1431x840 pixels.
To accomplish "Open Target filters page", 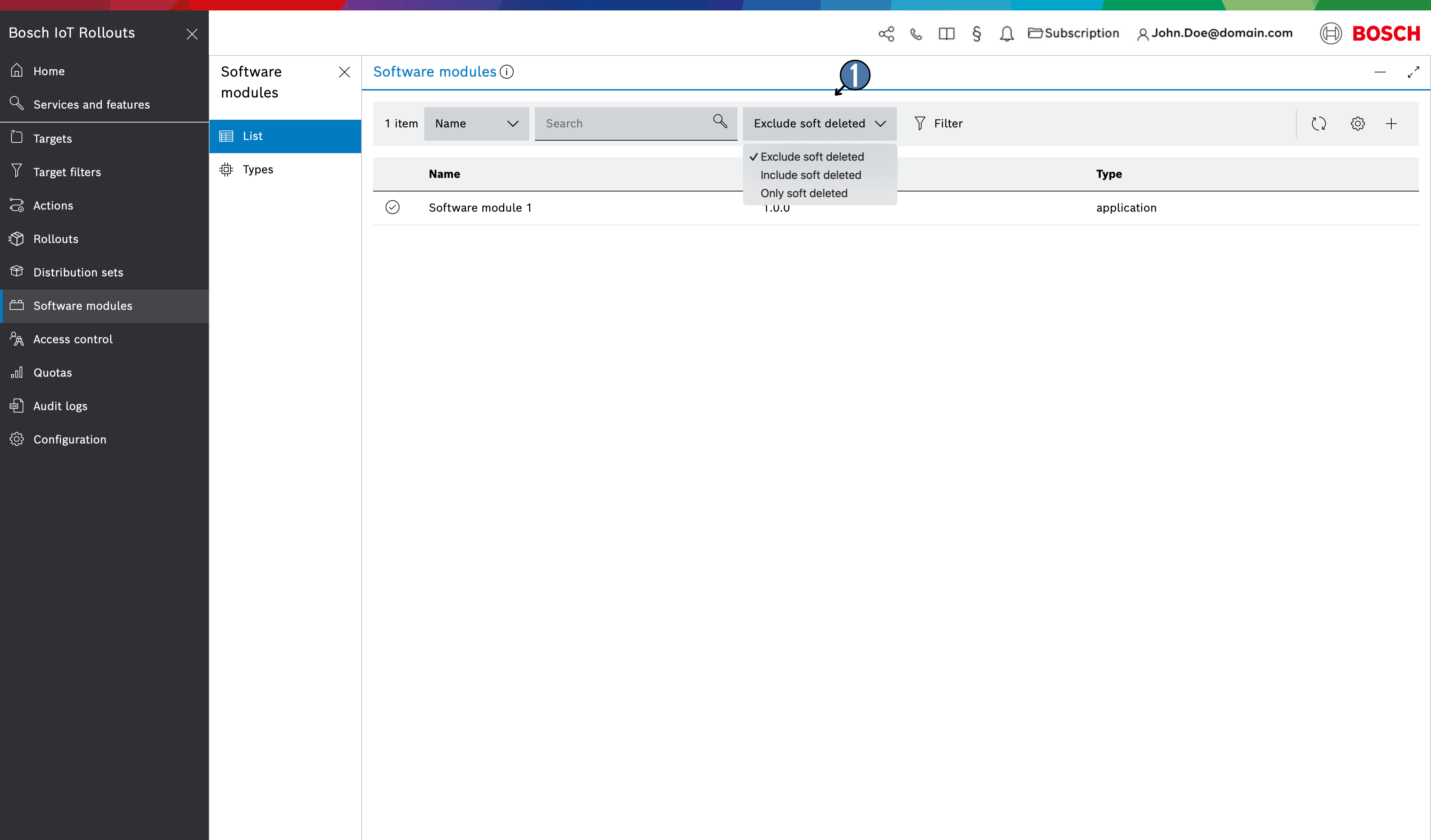I will (104, 172).
